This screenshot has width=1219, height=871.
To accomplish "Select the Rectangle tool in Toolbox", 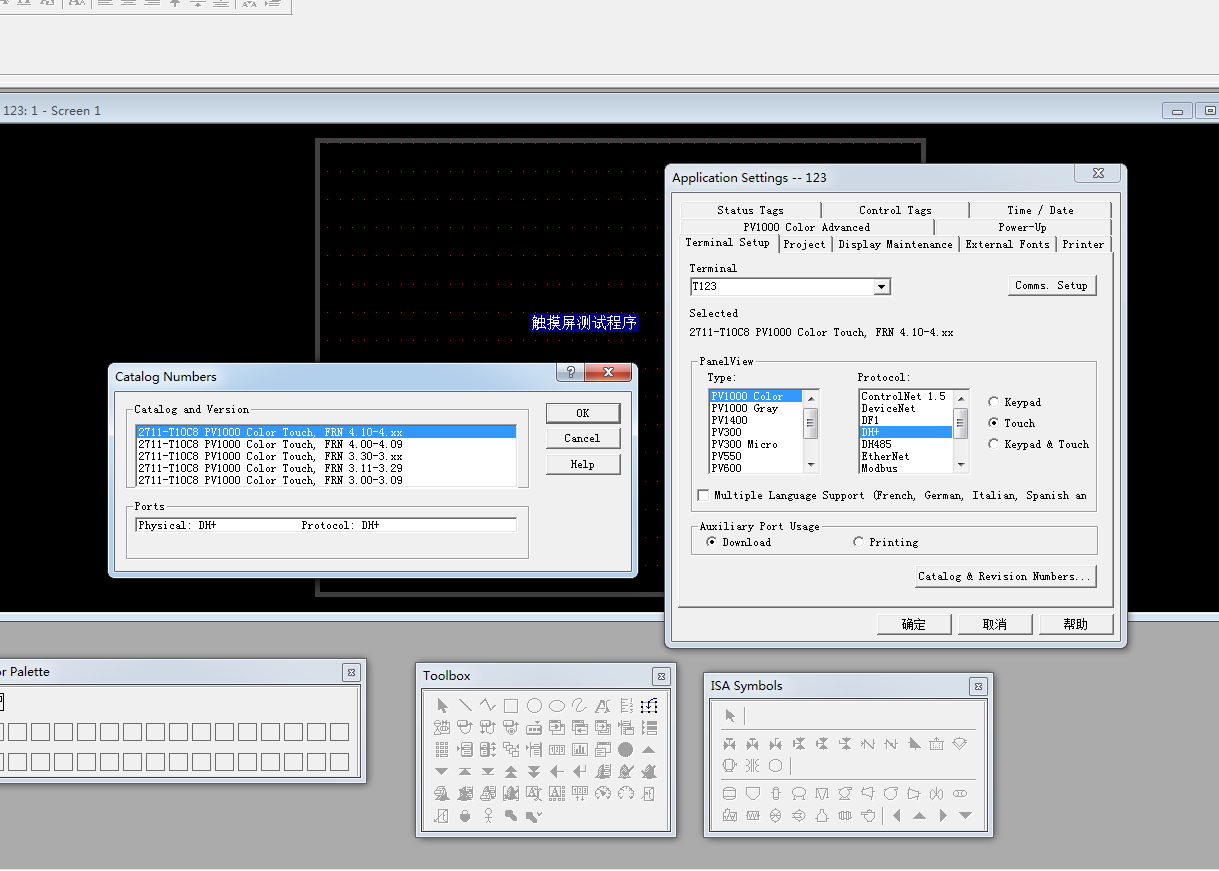I will tap(511, 706).
